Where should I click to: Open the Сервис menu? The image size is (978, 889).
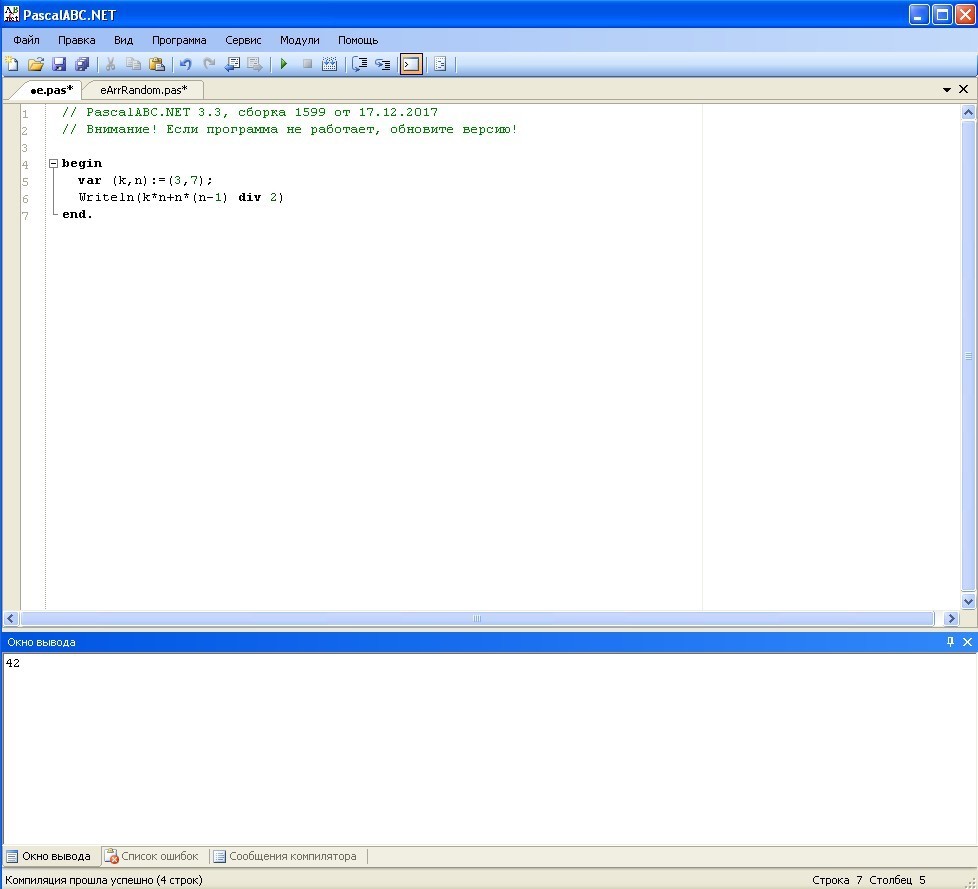coord(243,40)
